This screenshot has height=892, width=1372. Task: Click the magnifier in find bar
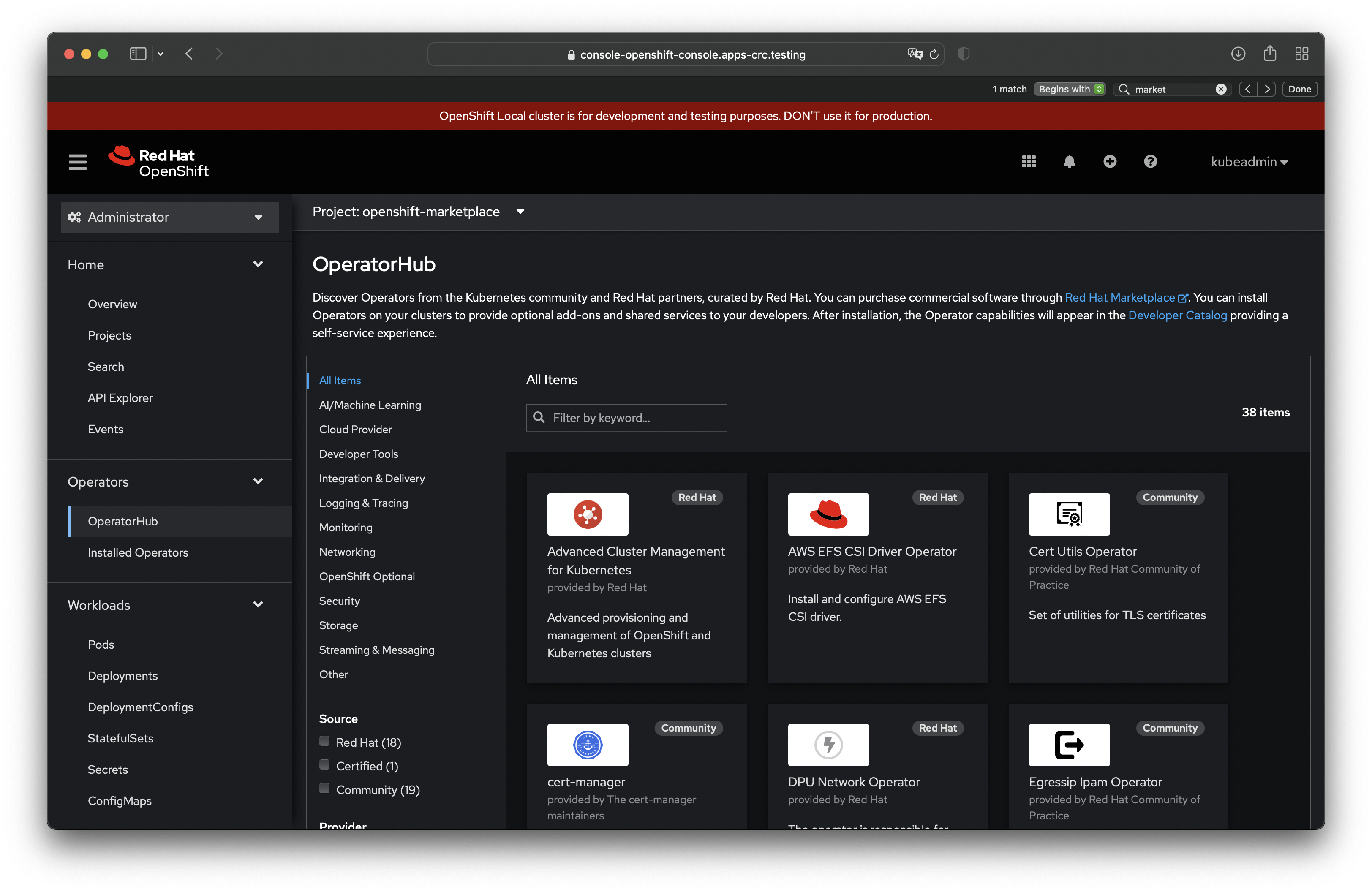click(1124, 89)
